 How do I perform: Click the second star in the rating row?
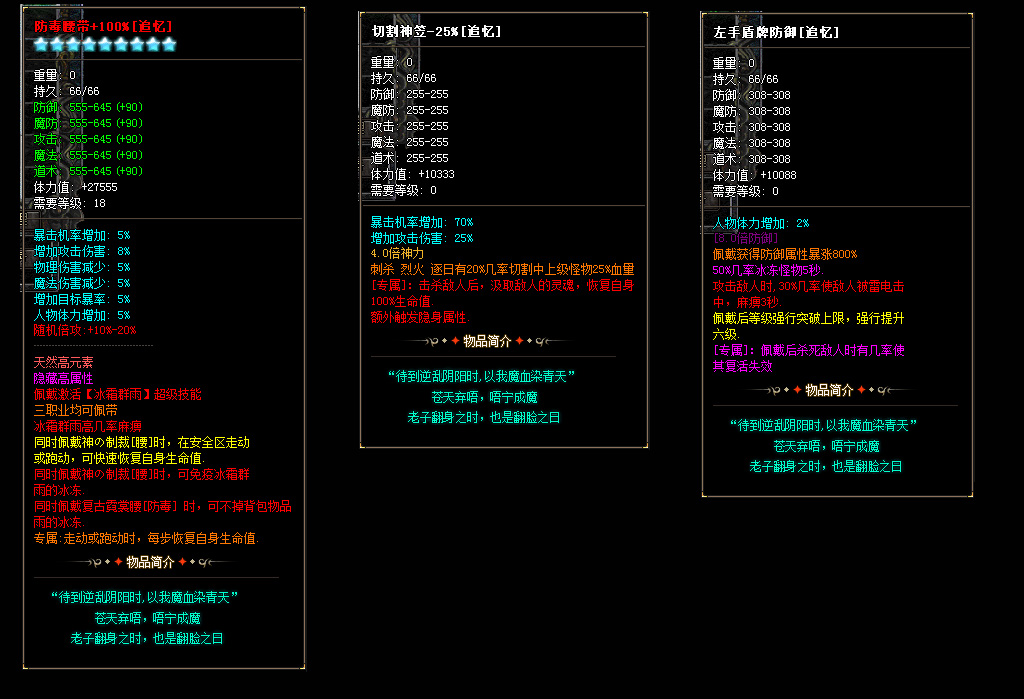point(57,44)
